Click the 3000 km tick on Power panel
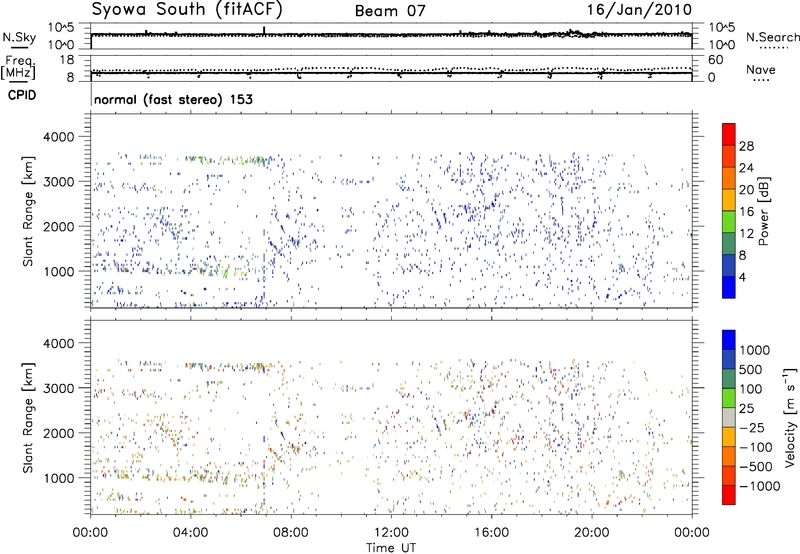The width and height of the screenshot is (800, 554). [x=59, y=182]
